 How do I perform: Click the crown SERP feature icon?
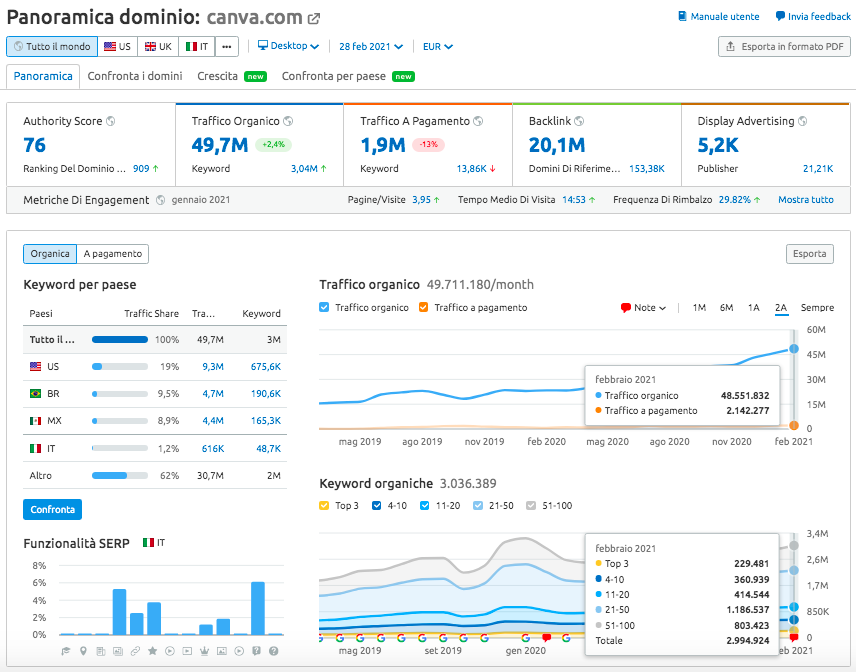pyautogui.click(x=205, y=651)
